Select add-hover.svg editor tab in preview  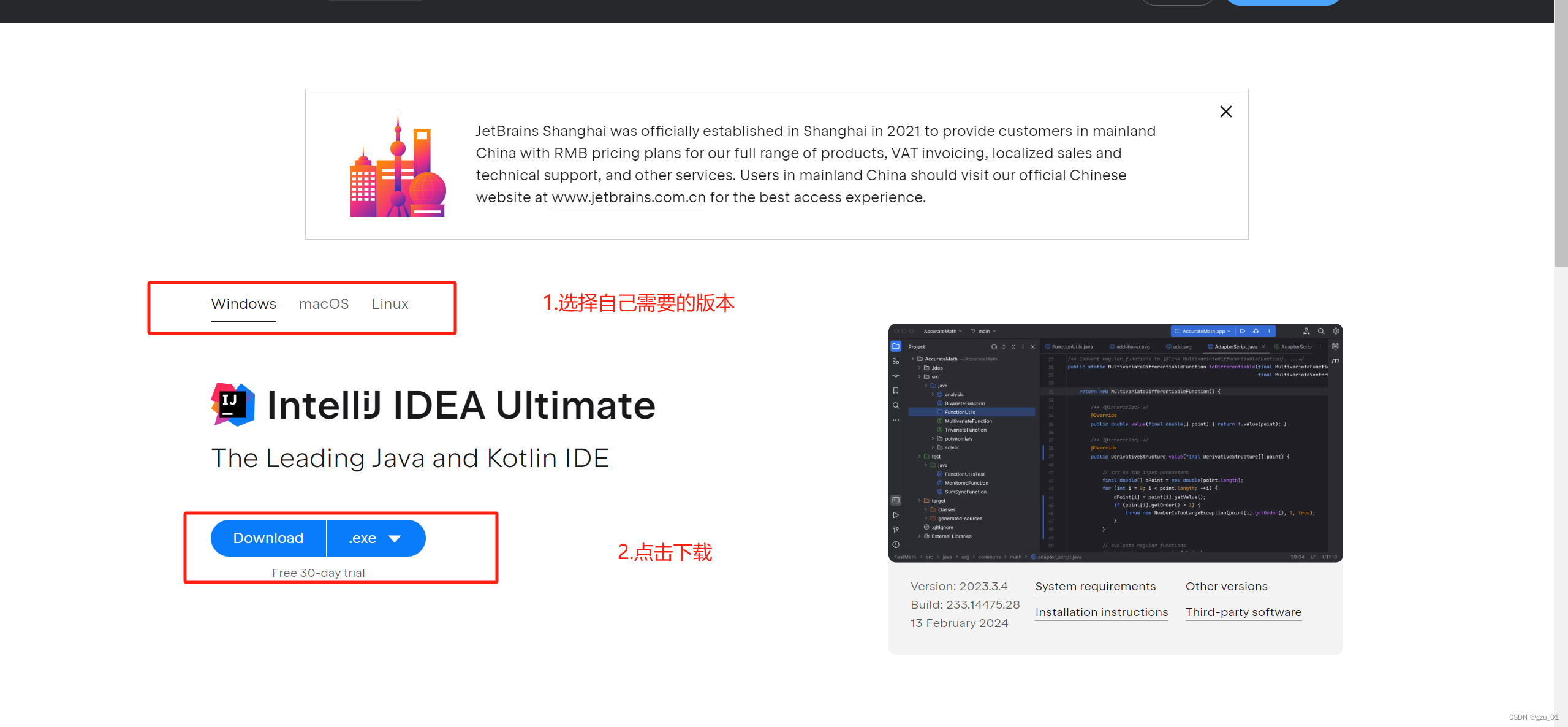1129,347
